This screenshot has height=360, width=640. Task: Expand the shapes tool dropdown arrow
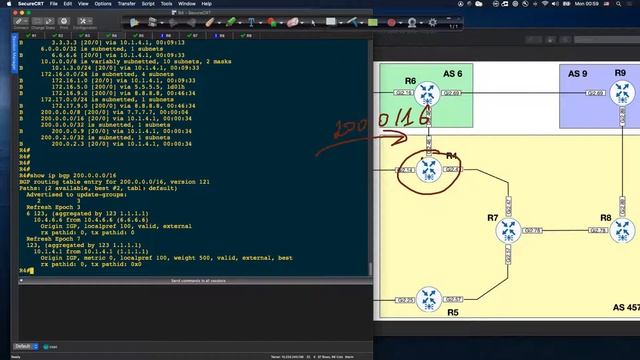(281, 23)
